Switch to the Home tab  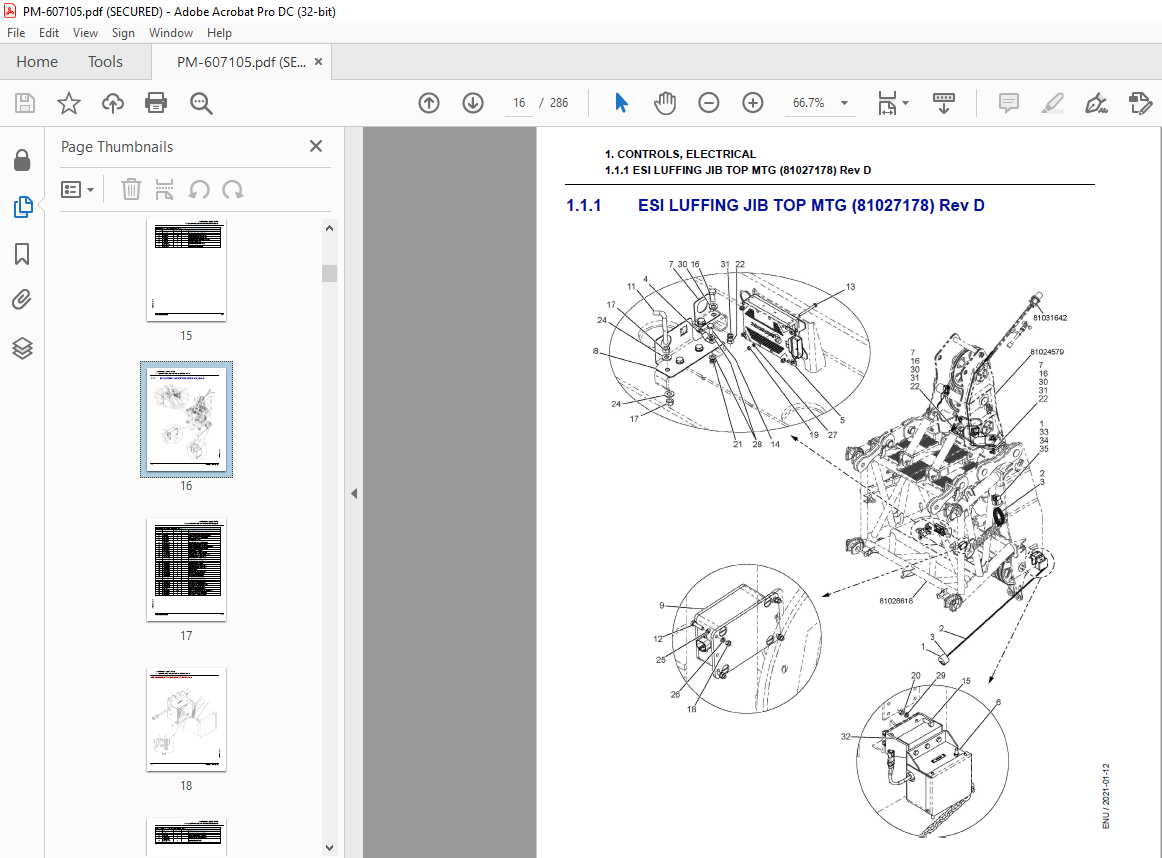click(x=37, y=61)
